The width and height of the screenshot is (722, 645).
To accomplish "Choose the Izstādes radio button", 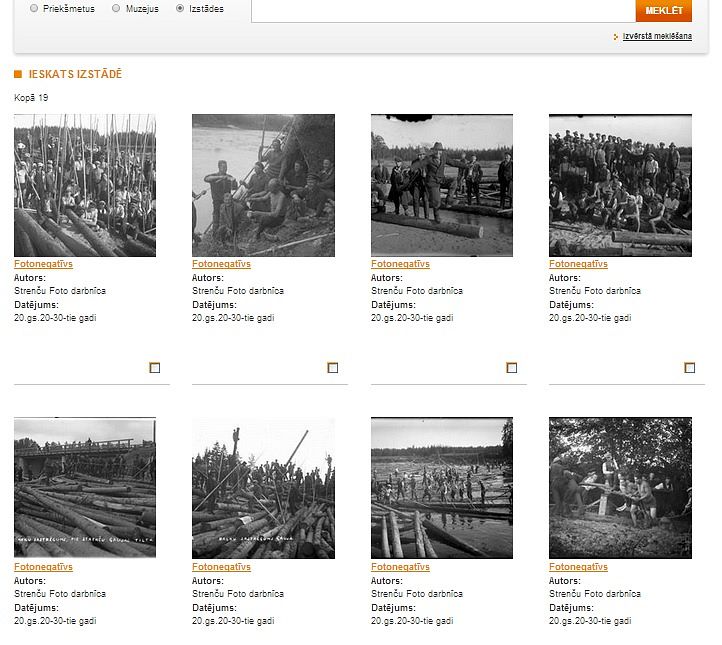I will (x=180, y=8).
